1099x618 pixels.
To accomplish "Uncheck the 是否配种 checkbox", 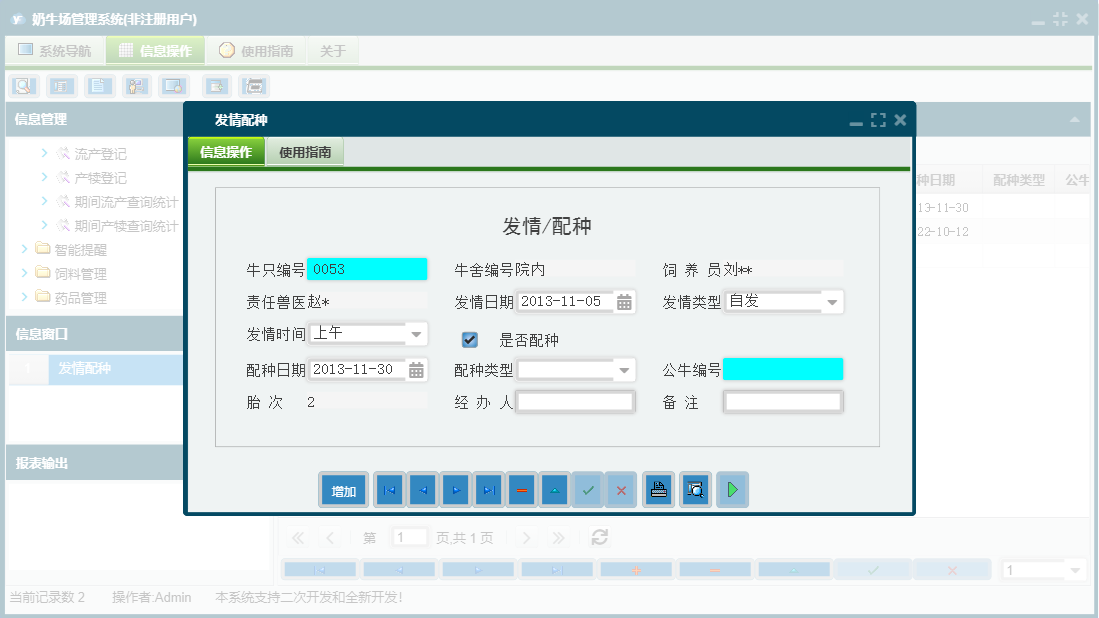I will pos(469,339).
